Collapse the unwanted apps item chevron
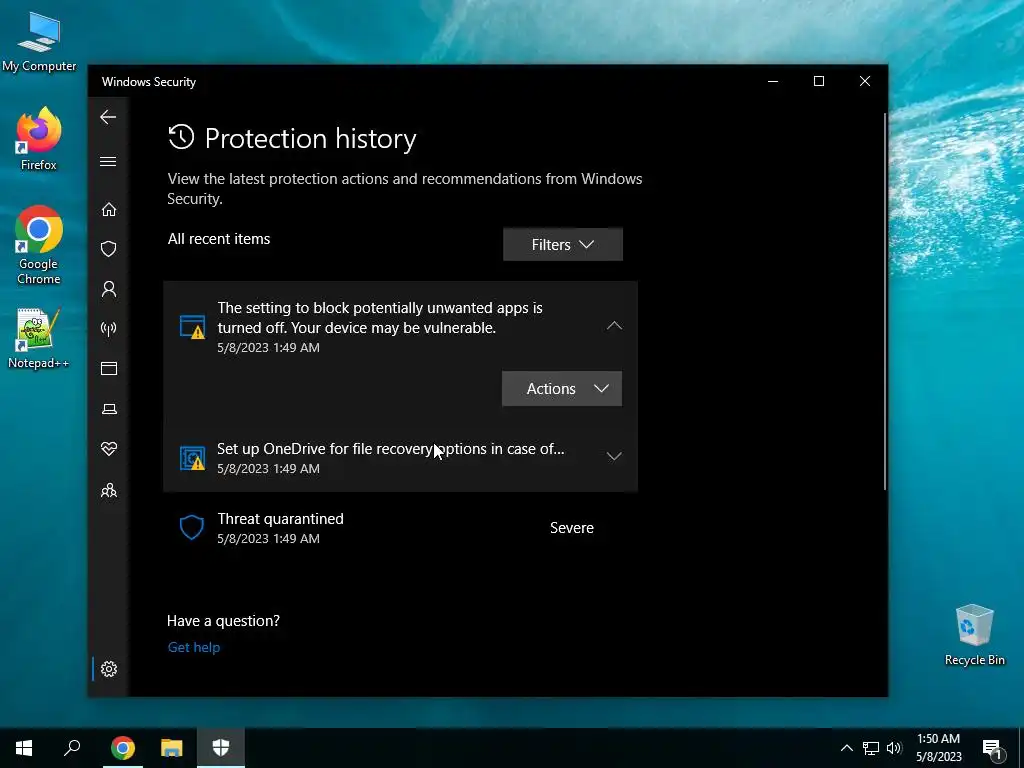Image resolution: width=1024 pixels, height=768 pixels. (614, 325)
